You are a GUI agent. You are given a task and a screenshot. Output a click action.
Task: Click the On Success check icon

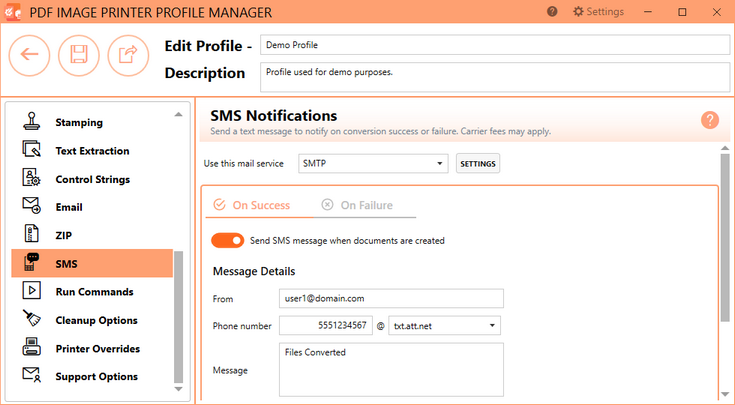(x=219, y=205)
